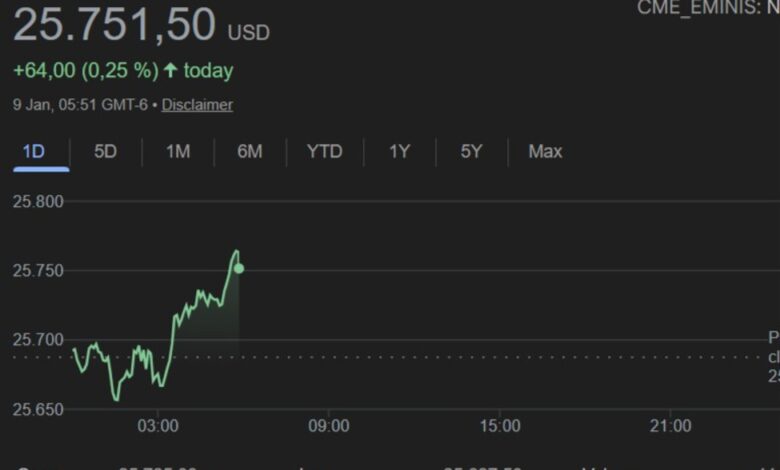Click the USD currency label
The image size is (780, 470).
tap(248, 33)
